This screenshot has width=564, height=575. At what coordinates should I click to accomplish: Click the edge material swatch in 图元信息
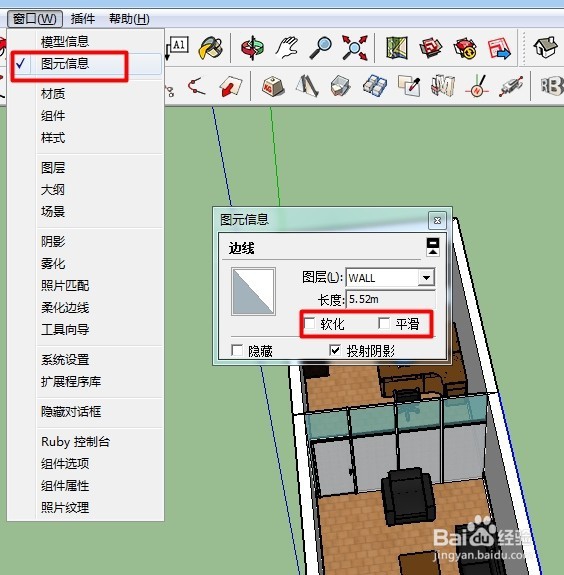tap(253, 292)
